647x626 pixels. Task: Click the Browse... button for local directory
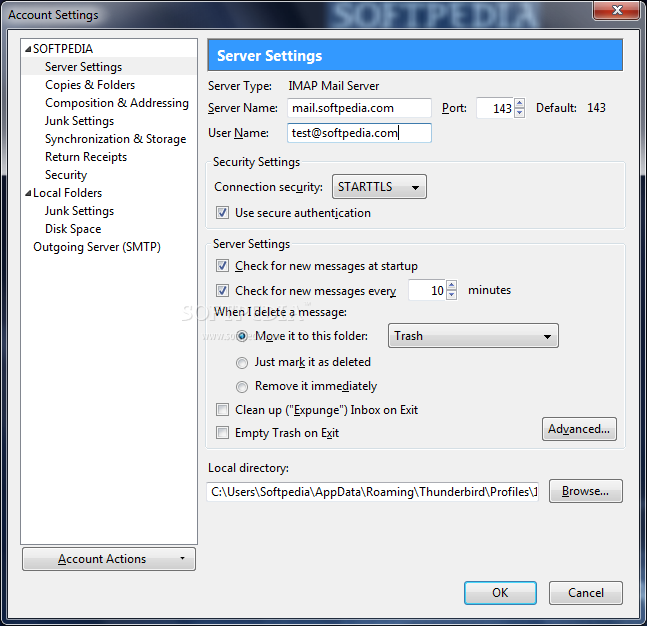[586, 491]
